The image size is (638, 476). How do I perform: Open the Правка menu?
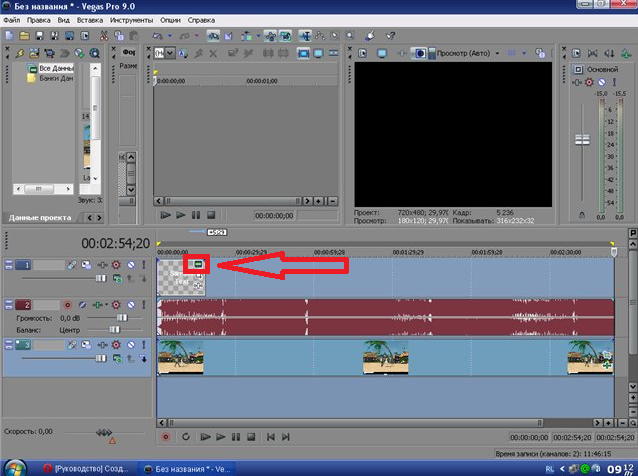[x=39, y=20]
